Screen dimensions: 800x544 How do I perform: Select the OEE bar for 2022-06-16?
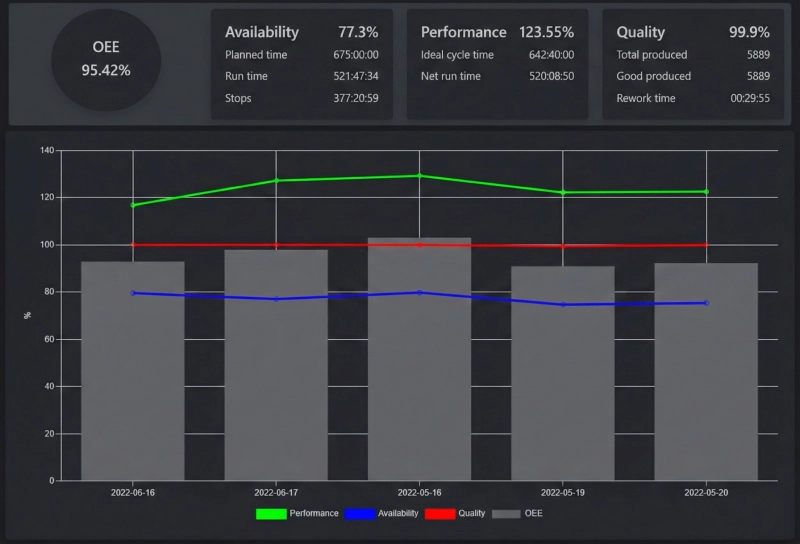click(132, 380)
